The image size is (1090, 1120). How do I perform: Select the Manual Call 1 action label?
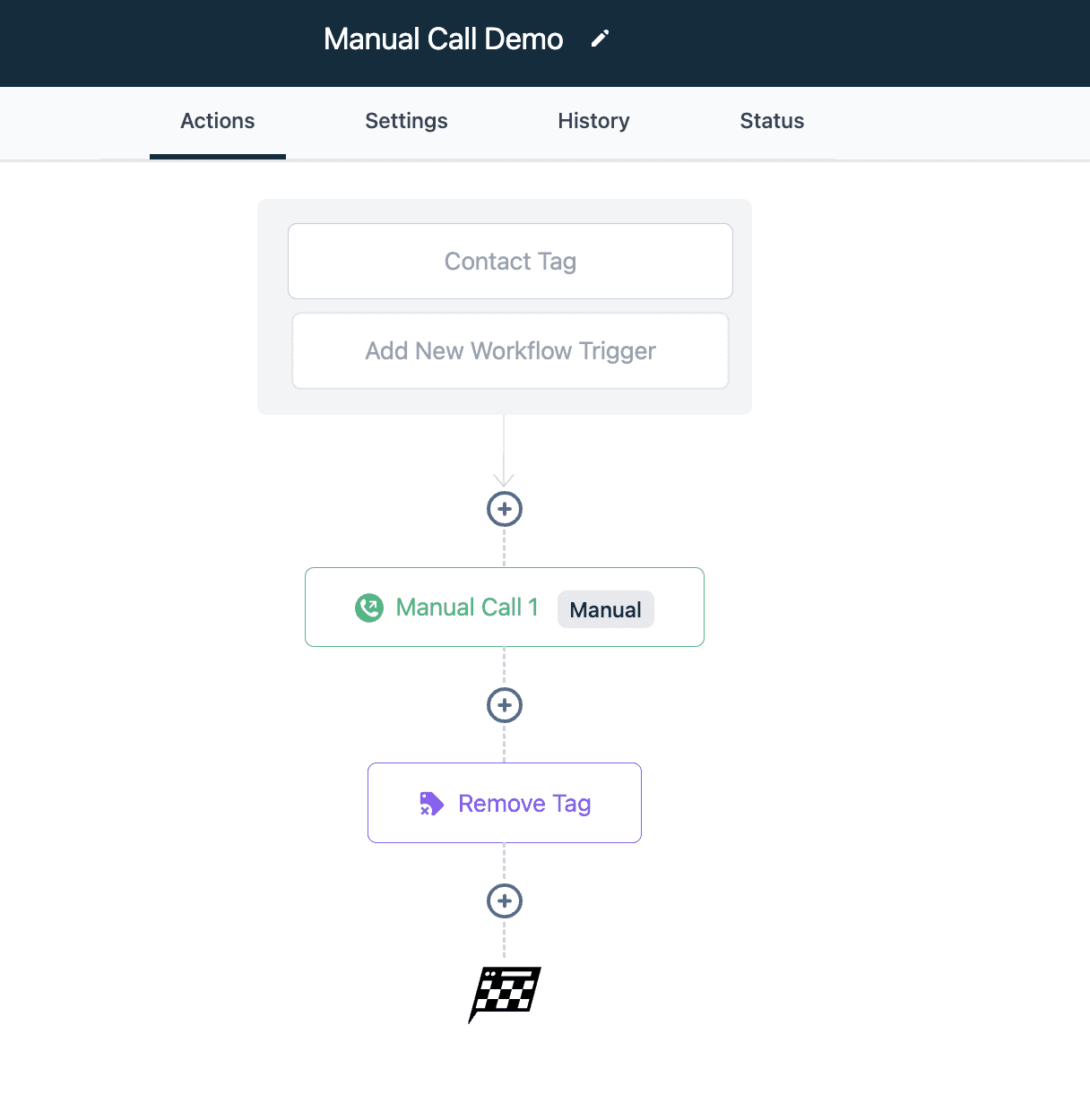pyautogui.click(x=467, y=607)
